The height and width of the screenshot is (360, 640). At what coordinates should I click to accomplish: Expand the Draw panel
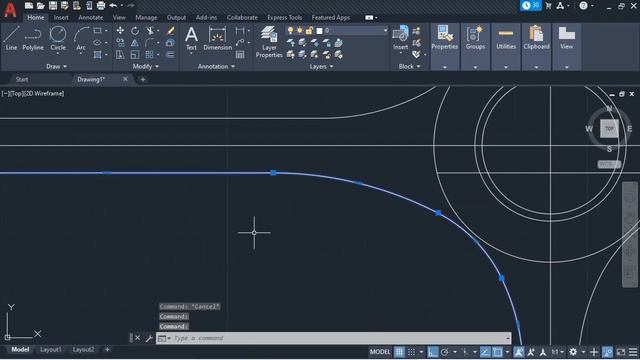[x=56, y=66]
